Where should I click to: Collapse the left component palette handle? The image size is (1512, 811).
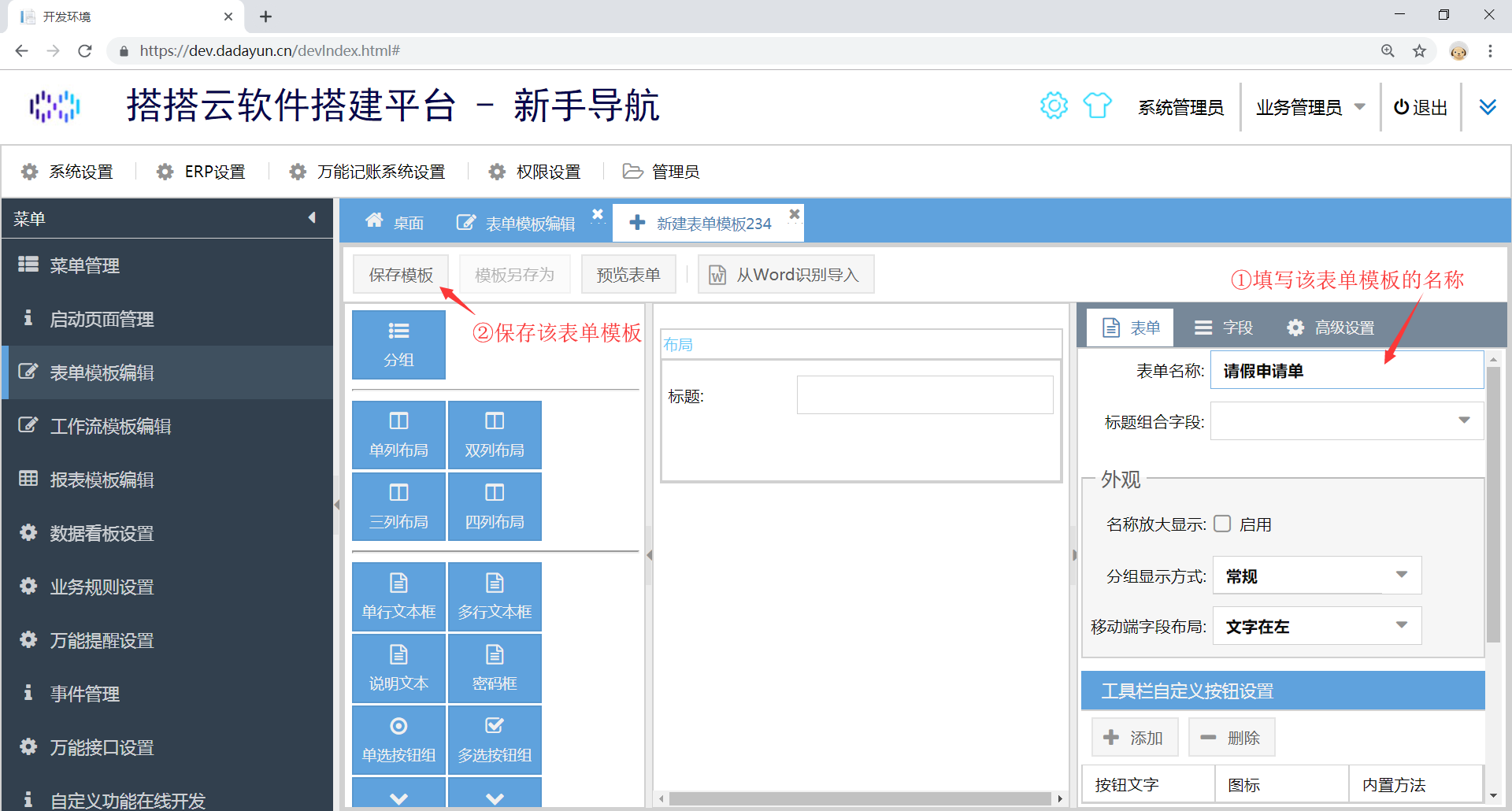coord(649,555)
